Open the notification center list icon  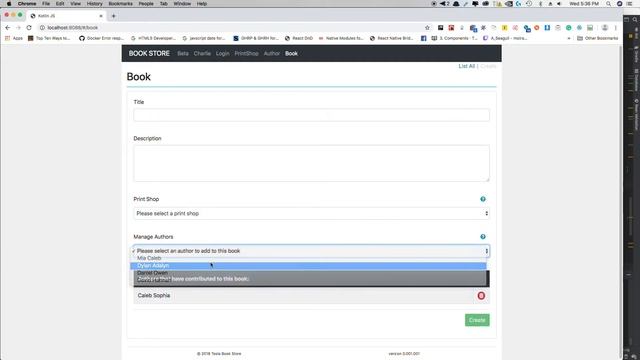point(630,4)
